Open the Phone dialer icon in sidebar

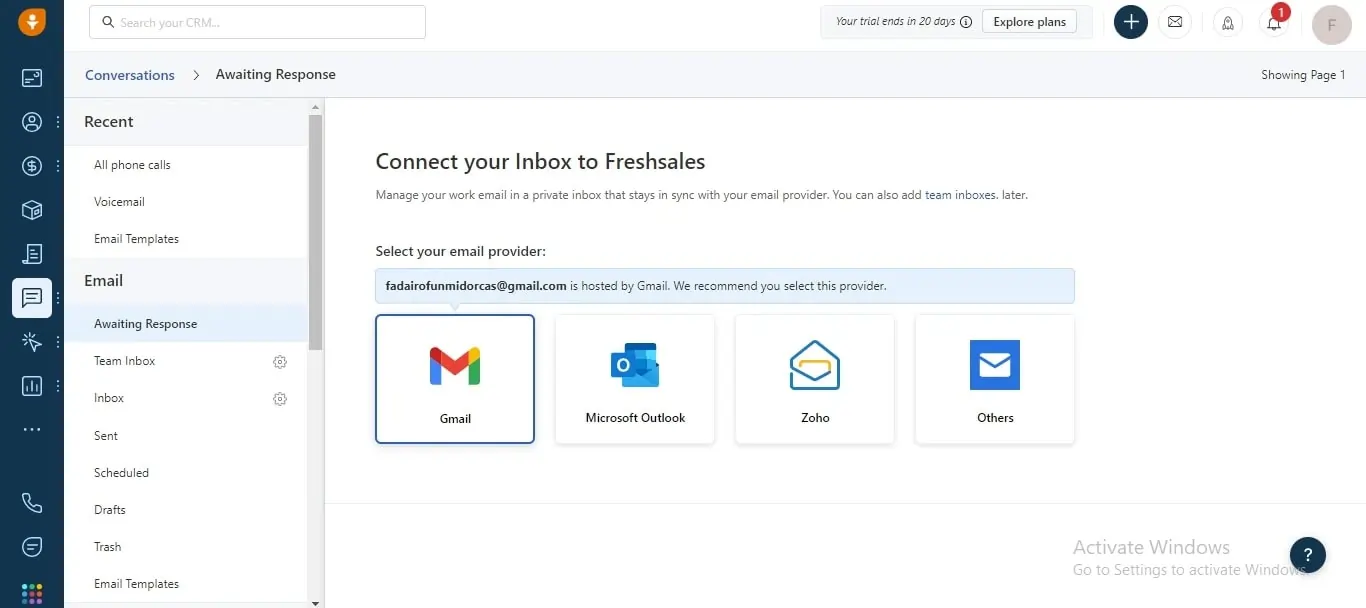pos(32,503)
